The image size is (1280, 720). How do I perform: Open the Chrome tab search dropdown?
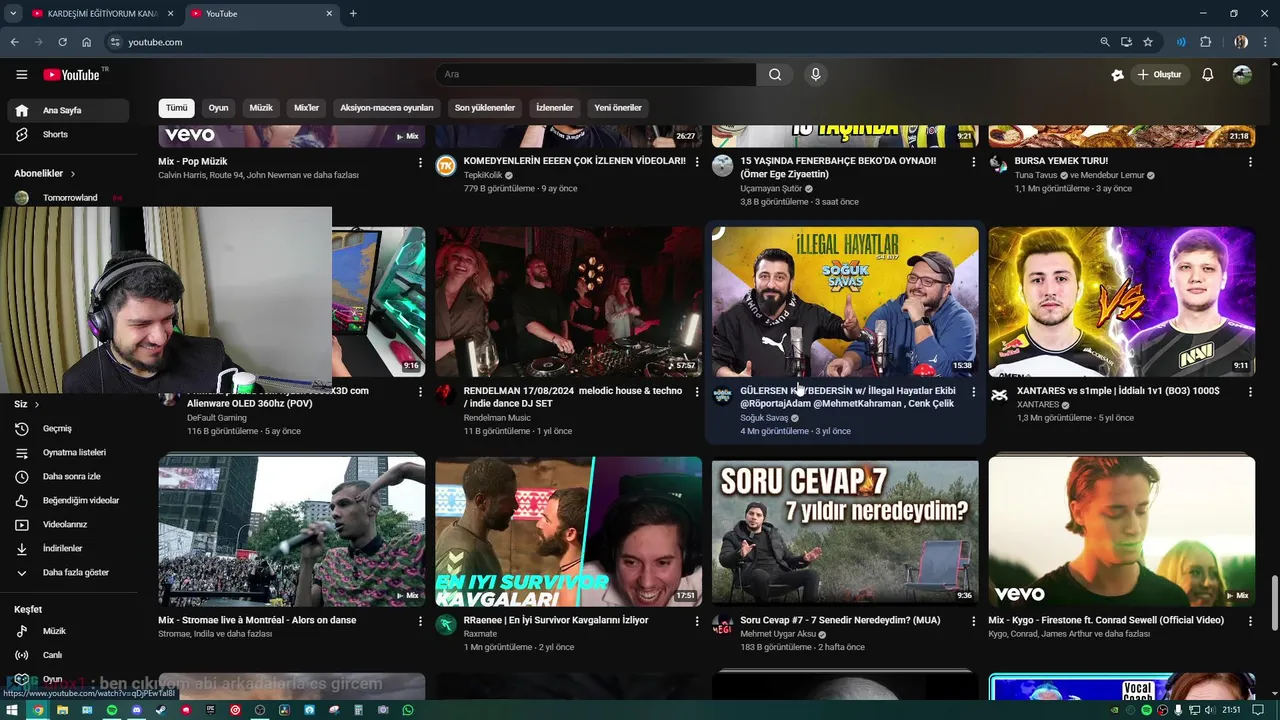pos(13,14)
